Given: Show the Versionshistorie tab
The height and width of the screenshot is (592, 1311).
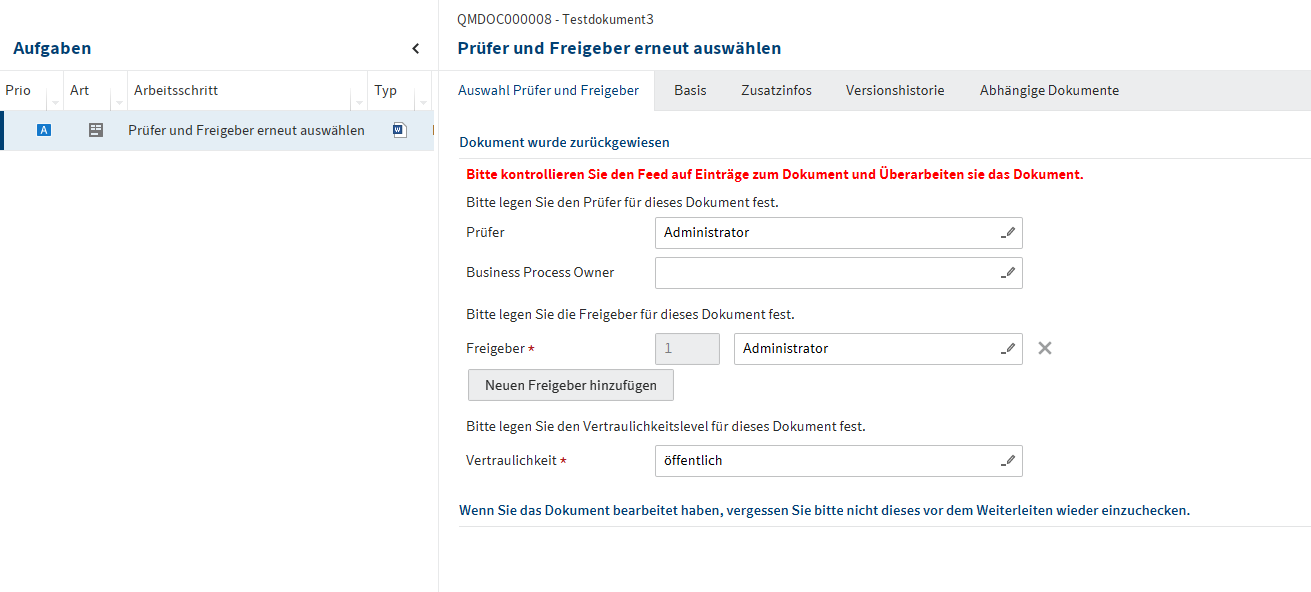Looking at the screenshot, I should 895,90.
